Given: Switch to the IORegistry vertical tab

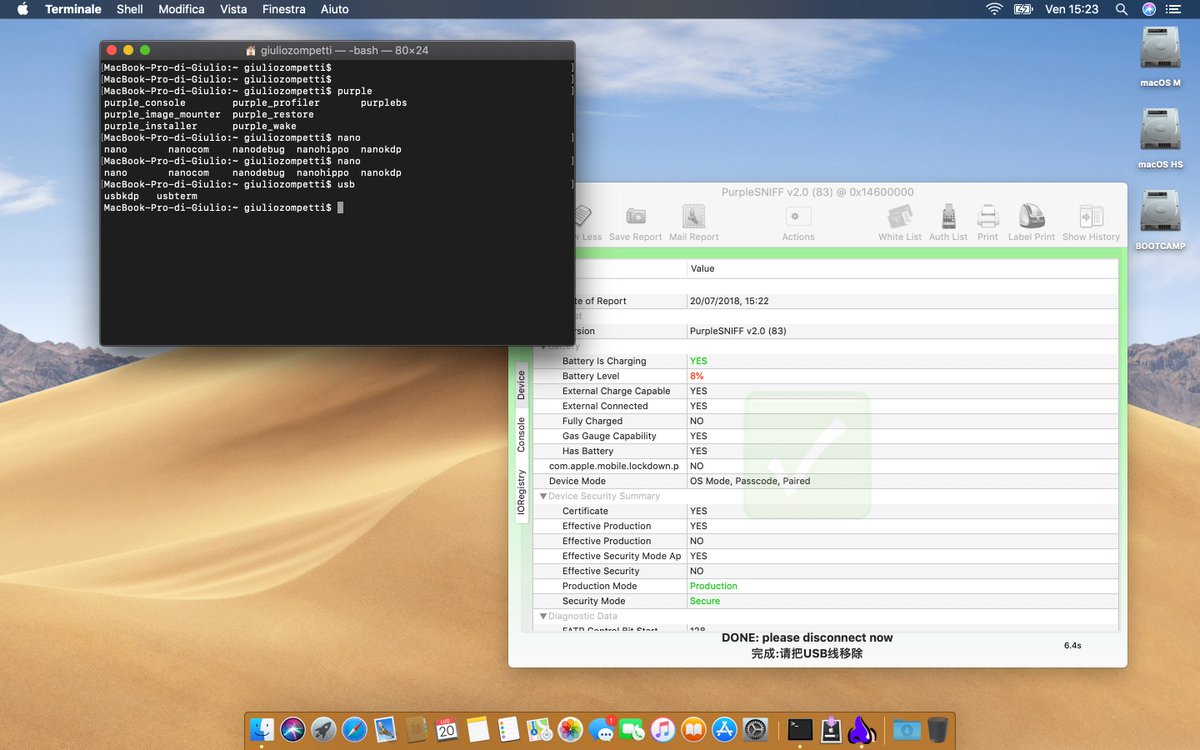Looking at the screenshot, I should 521,493.
